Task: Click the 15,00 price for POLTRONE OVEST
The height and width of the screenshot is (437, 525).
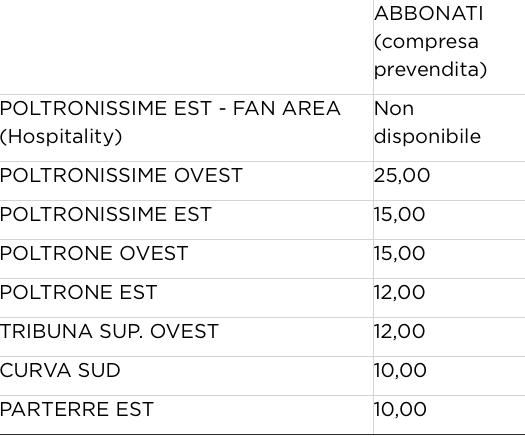Action: 399,253
